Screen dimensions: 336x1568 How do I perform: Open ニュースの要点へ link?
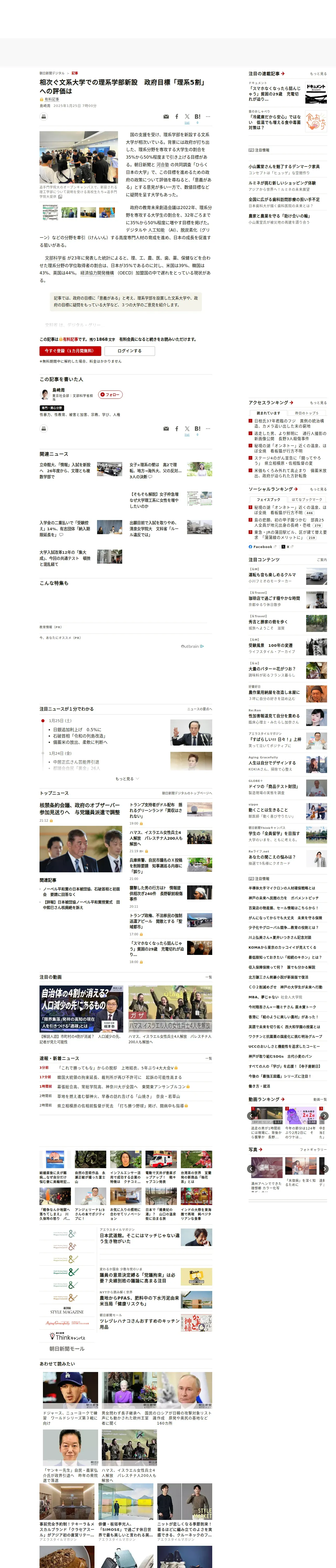click(x=199, y=709)
